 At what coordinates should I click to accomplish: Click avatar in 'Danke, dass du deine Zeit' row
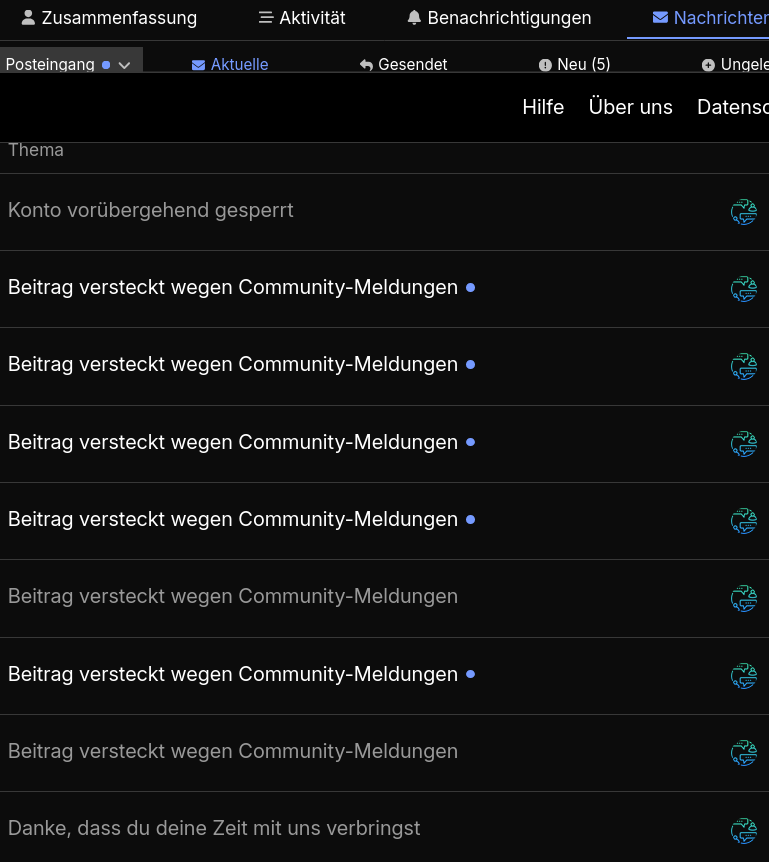743,830
